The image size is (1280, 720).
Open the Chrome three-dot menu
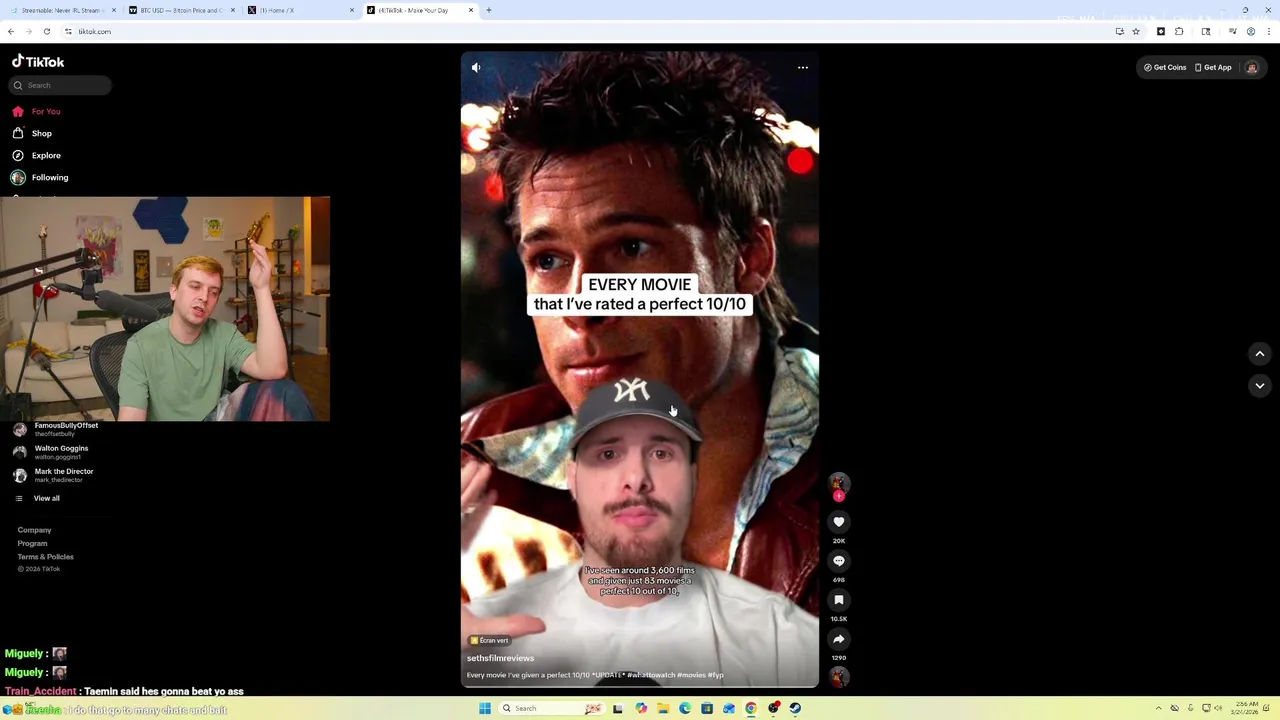(1269, 31)
